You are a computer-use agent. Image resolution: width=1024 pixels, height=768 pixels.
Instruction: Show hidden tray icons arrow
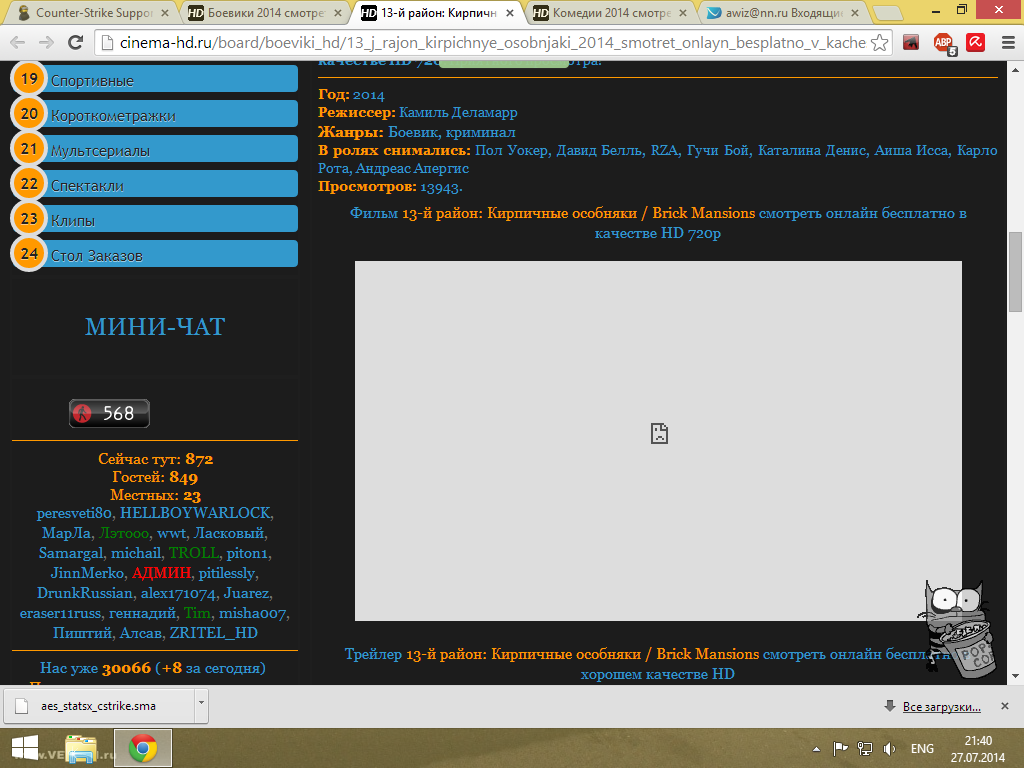[x=816, y=749]
